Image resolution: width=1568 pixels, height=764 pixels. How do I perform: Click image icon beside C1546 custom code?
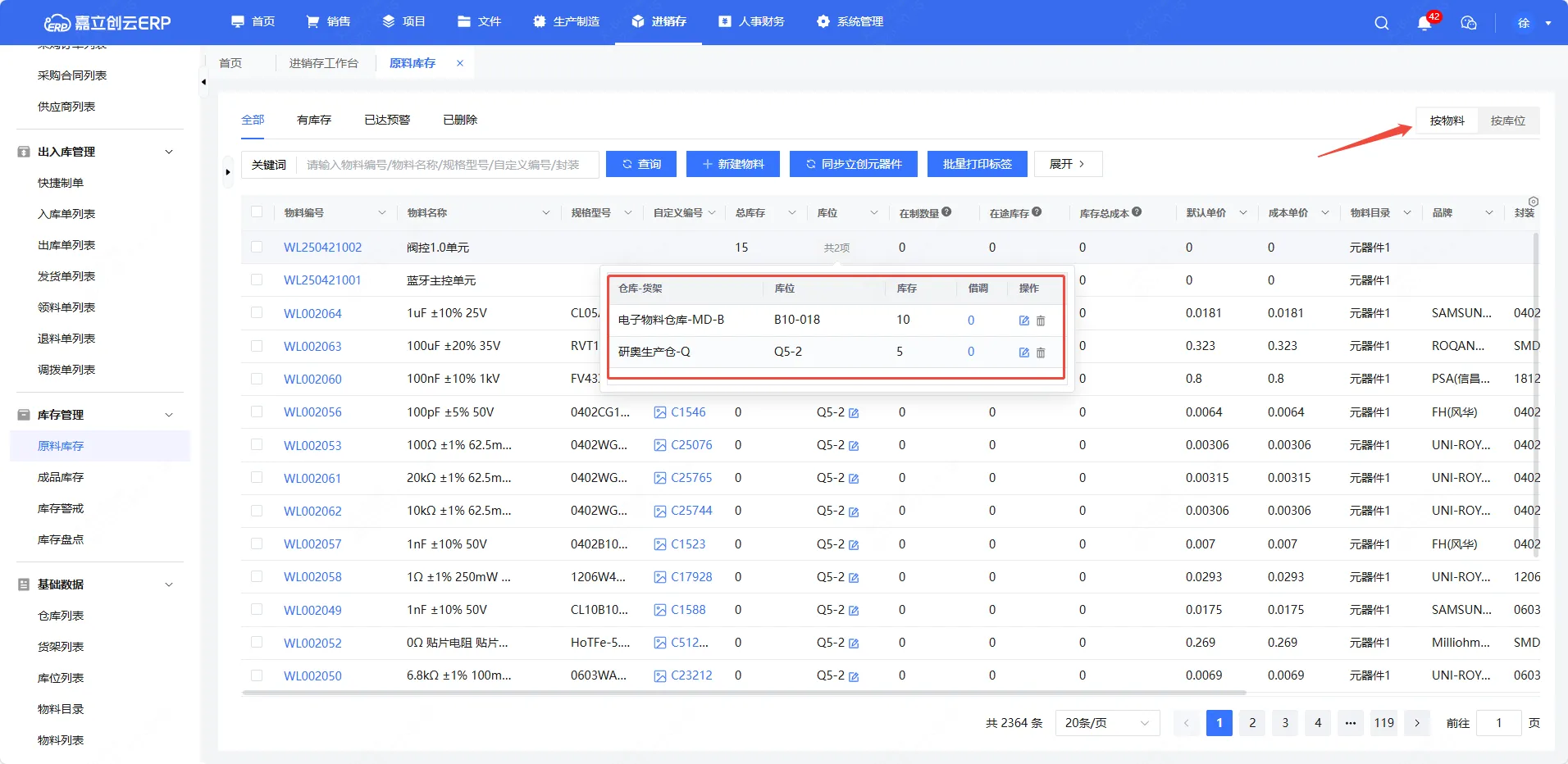pyautogui.click(x=660, y=412)
